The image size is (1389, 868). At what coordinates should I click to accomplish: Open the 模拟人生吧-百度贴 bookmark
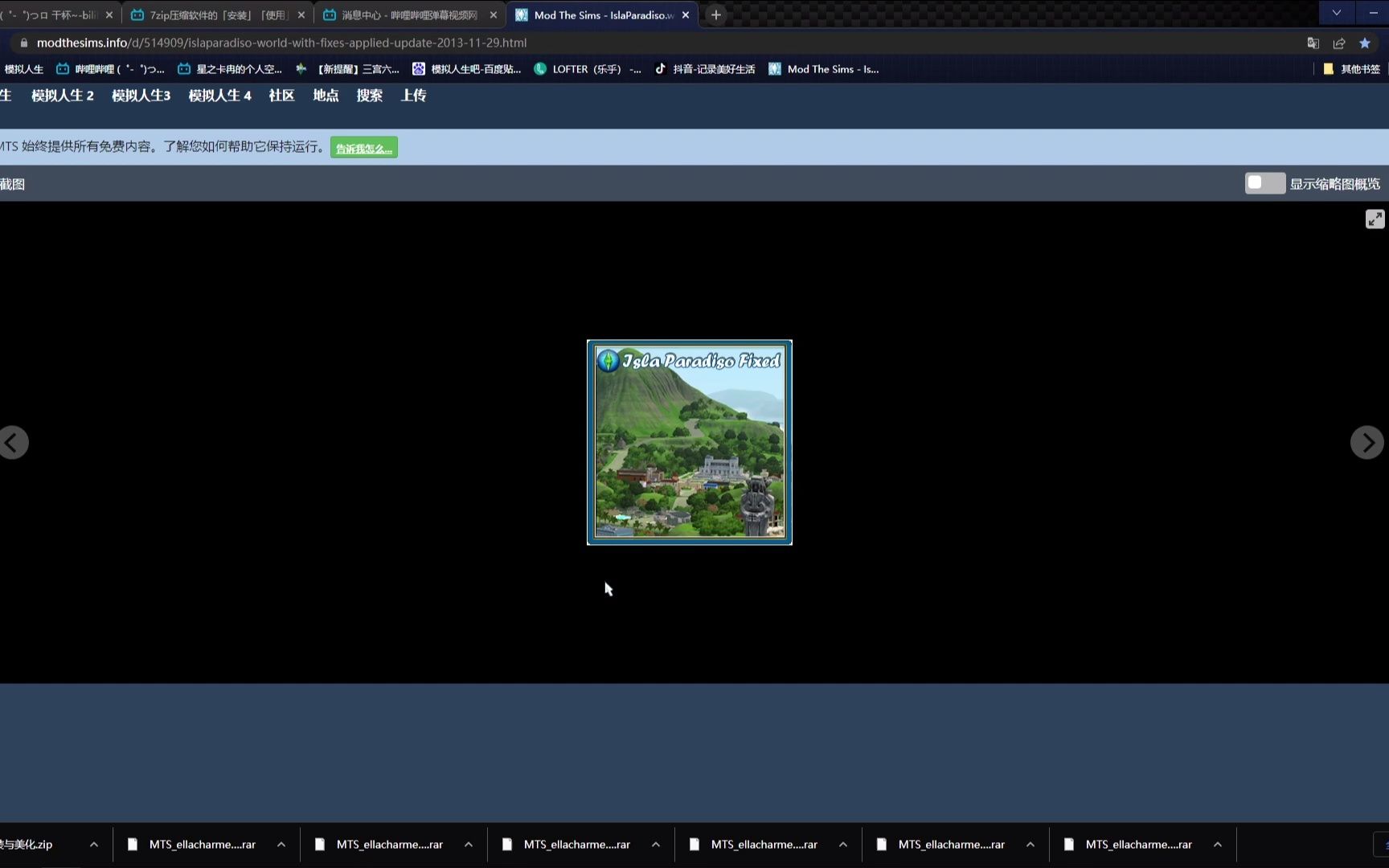coord(467,69)
